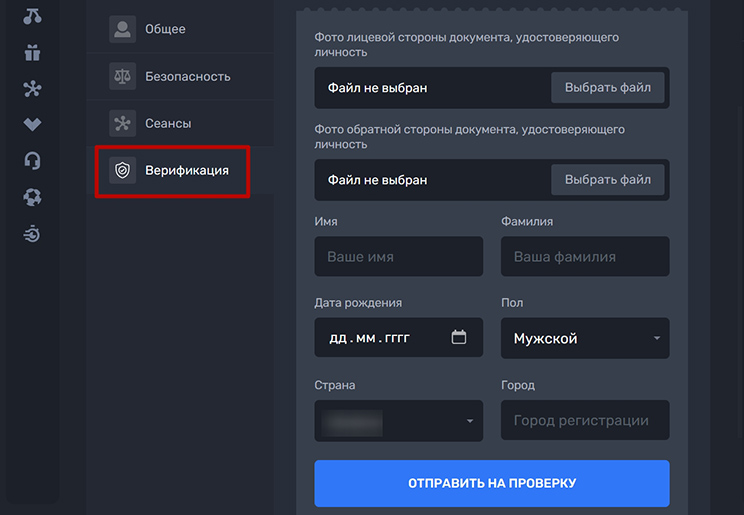Open the Страна country dropdown

click(x=399, y=421)
